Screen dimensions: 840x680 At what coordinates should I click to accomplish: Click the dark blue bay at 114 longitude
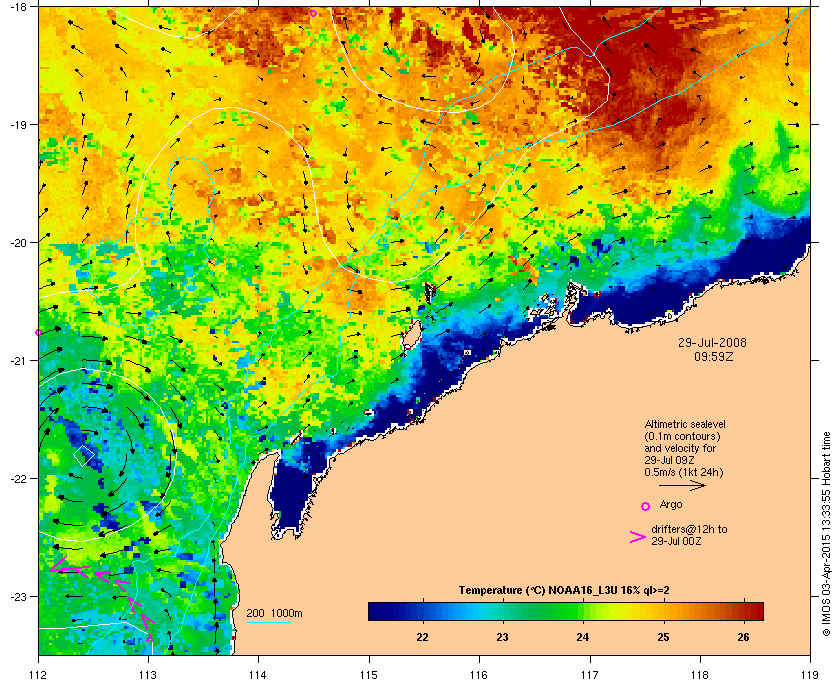click(290, 496)
